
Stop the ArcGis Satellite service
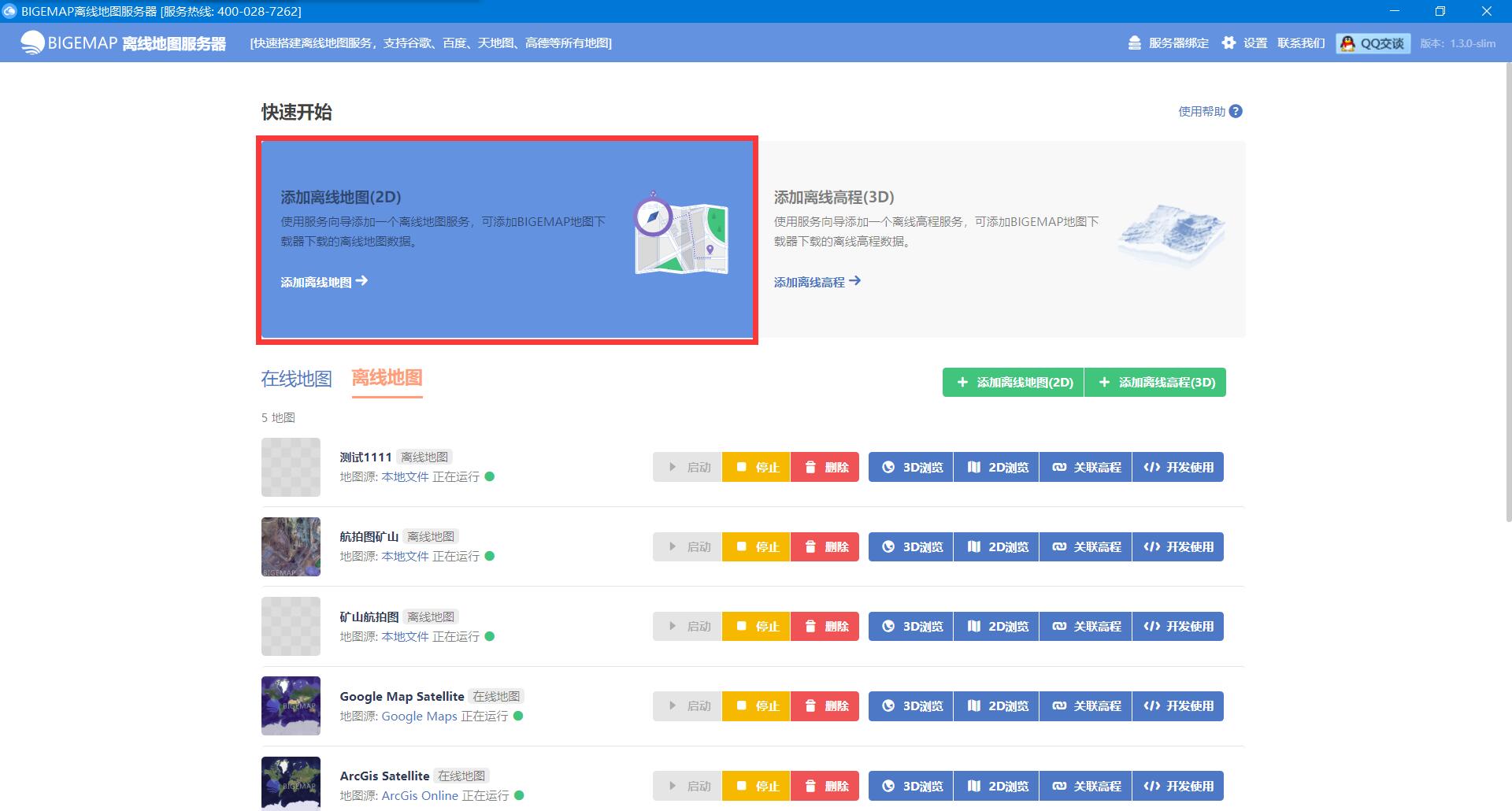(x=756, y=786)
